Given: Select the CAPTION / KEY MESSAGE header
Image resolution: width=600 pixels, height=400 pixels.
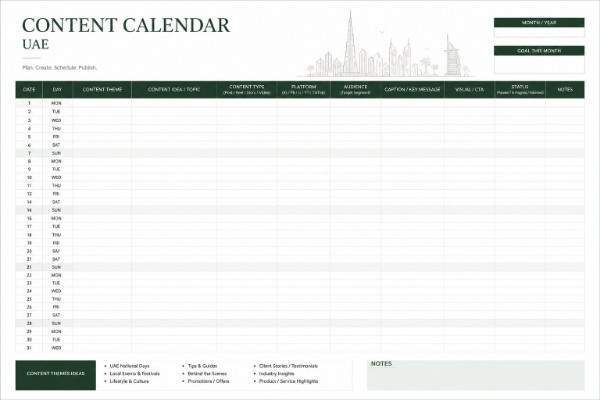Looking at the screenshot, I should tap(412, 90).
